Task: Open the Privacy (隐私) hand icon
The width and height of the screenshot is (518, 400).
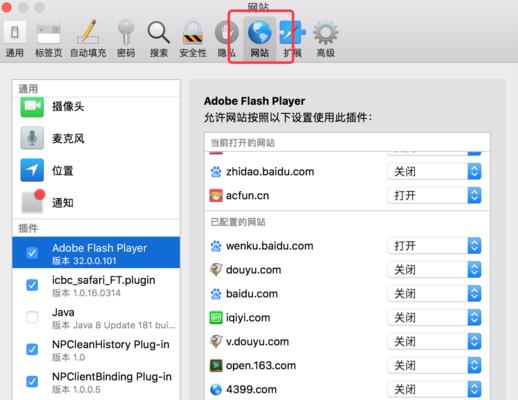Action: click(x=226, y=33)
